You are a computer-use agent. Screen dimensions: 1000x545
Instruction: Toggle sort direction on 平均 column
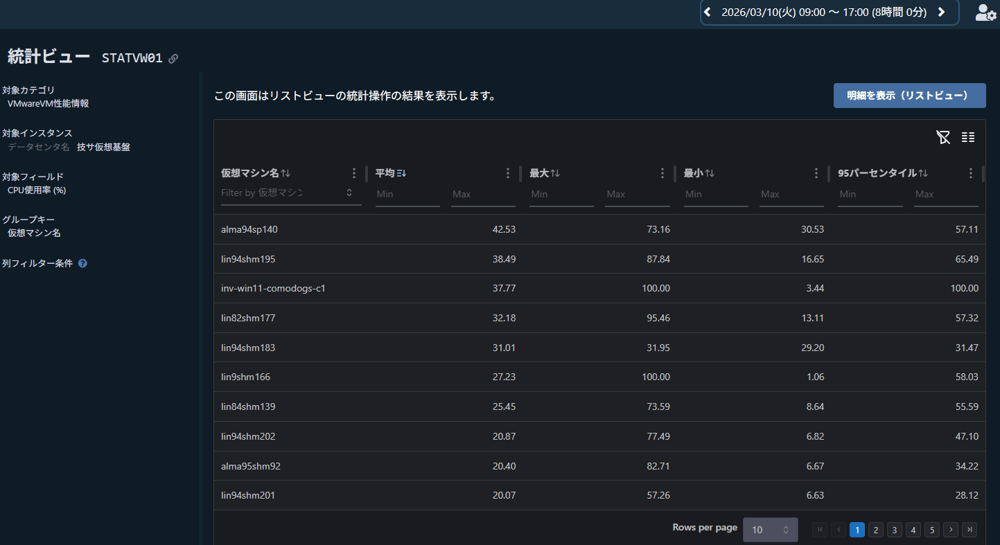tap(401, 173)
